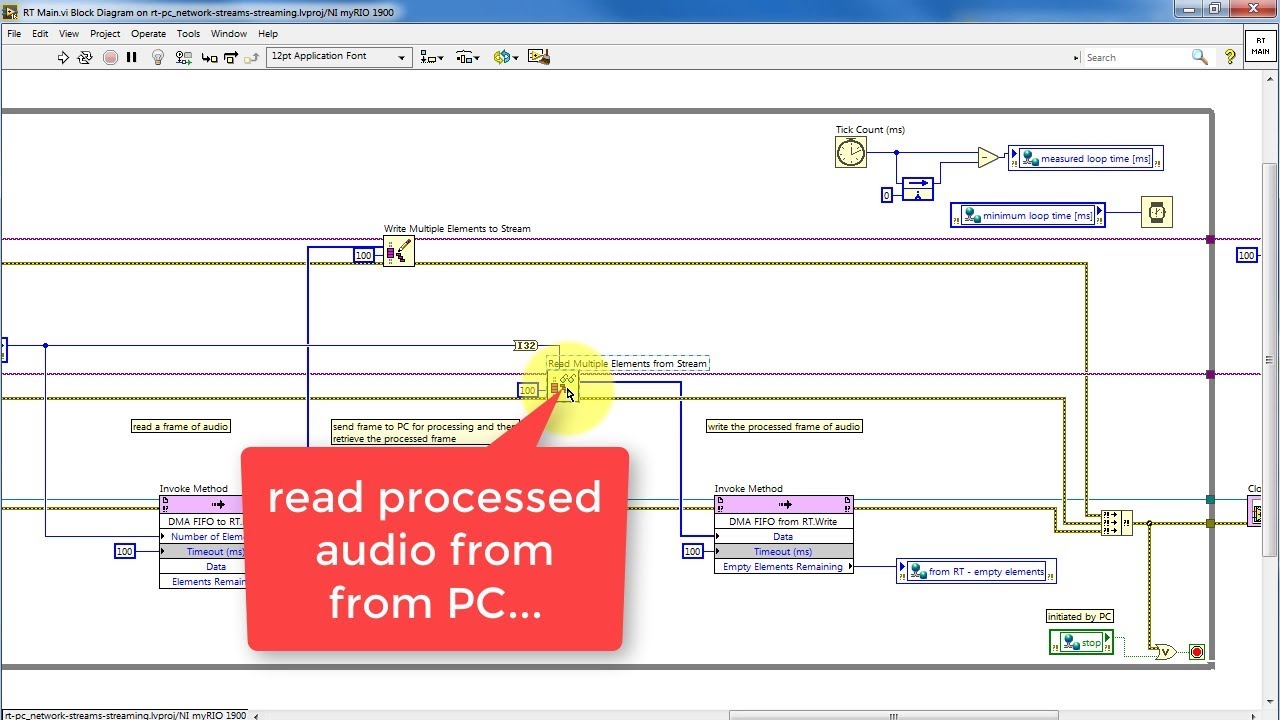Click the horizontal scrollbar thumb
Viewport: 1280px width, 720px height.
tap(893, 715)
